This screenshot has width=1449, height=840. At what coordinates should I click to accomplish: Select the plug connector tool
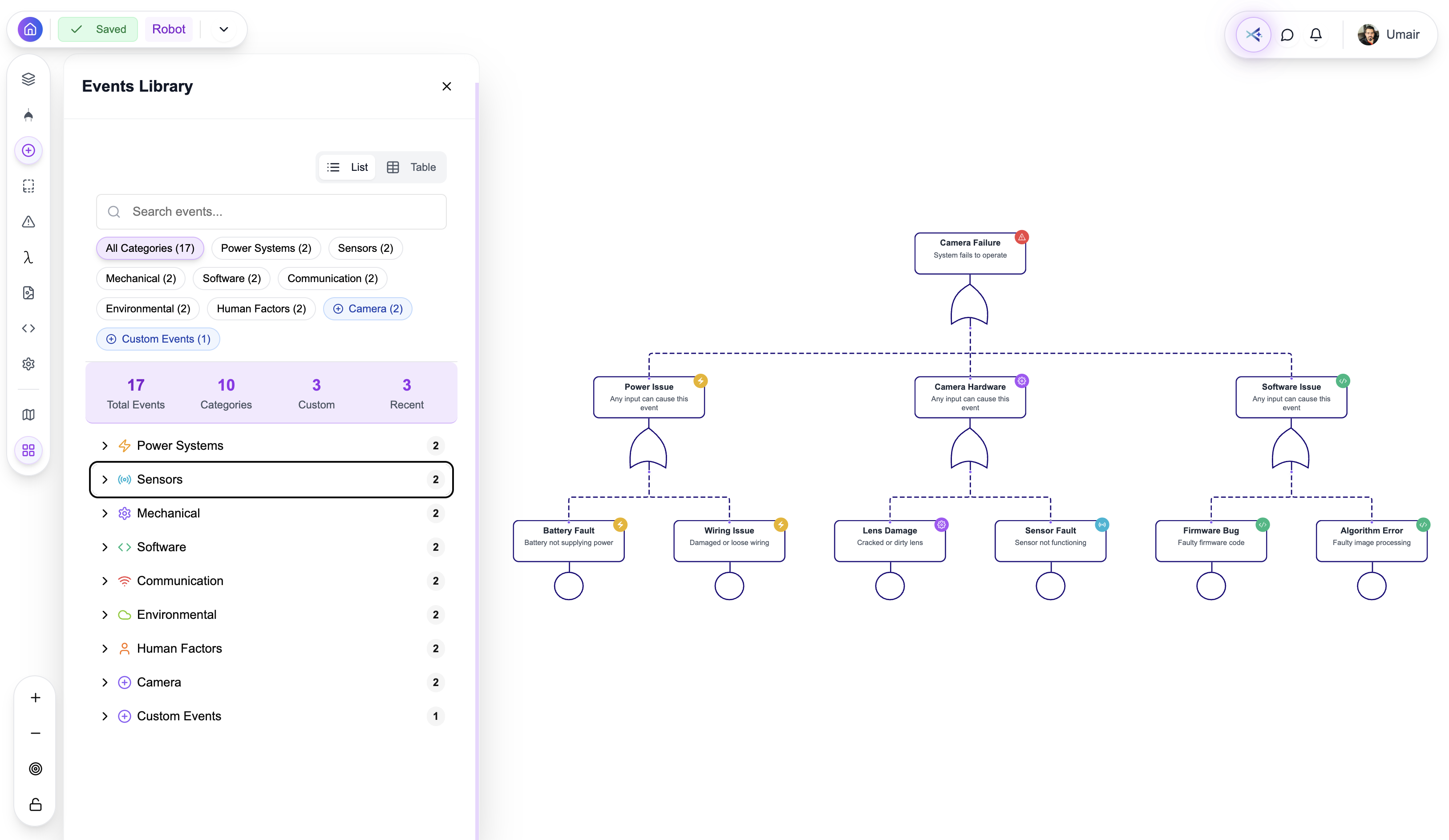point(28,114)
